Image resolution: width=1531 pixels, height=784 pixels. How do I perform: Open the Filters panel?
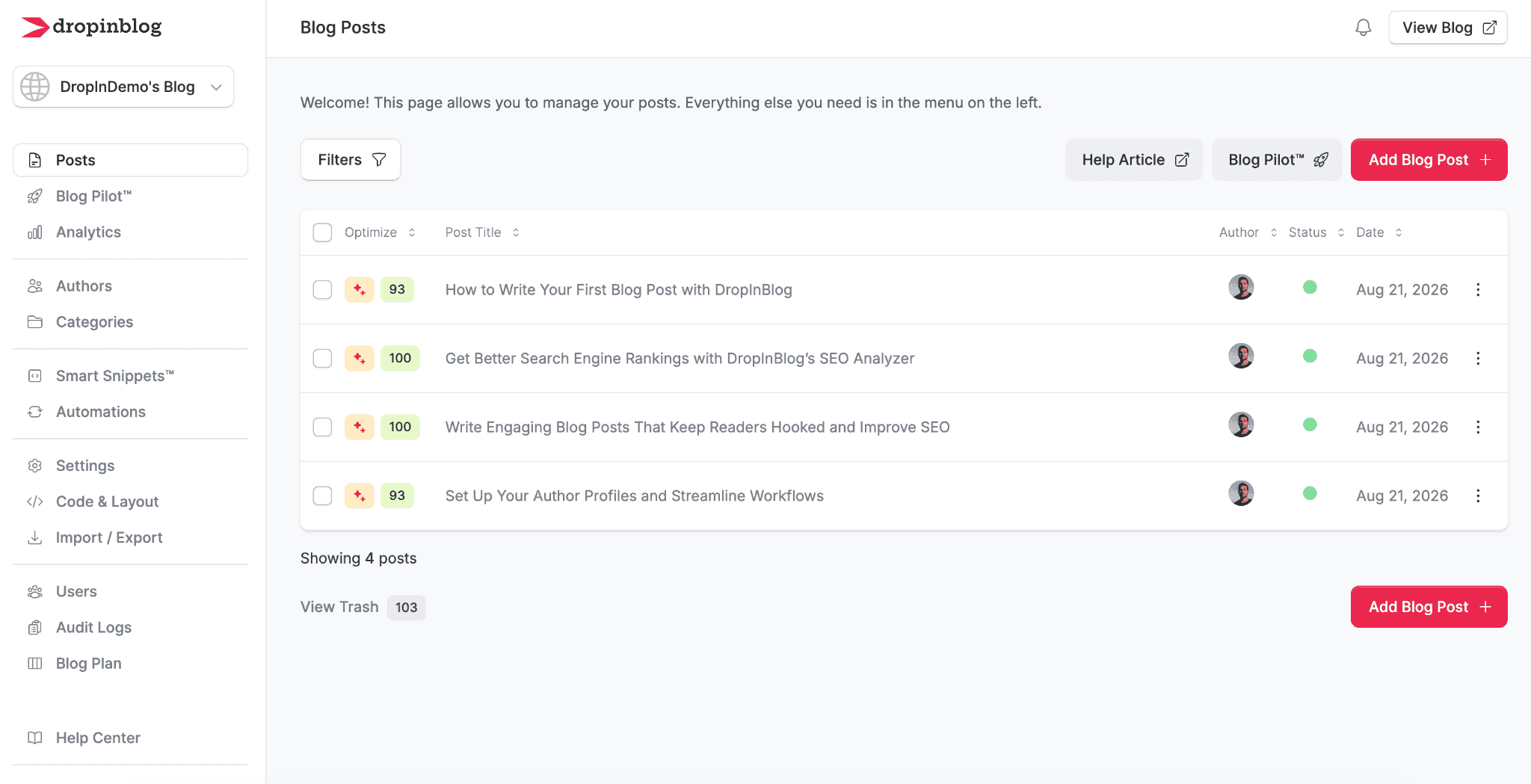[x=351, y=160]
